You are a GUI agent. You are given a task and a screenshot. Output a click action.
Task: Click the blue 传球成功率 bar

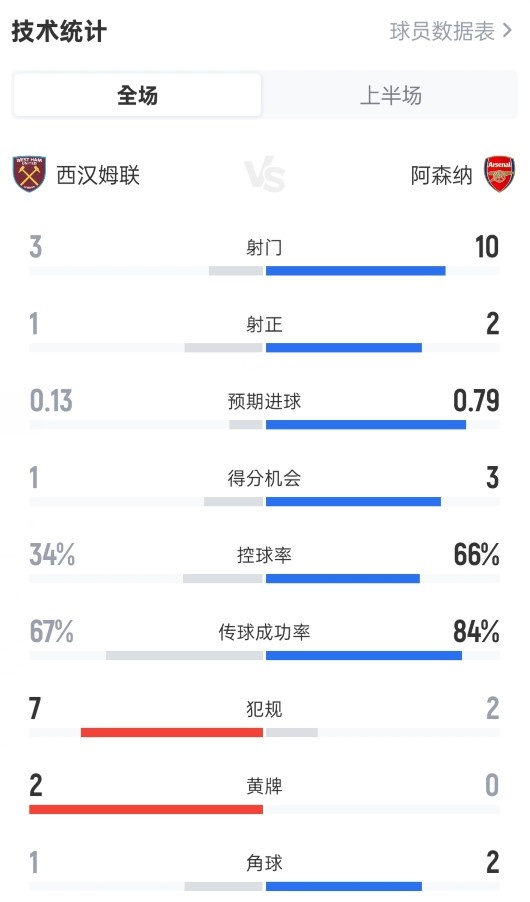point(364,655)
